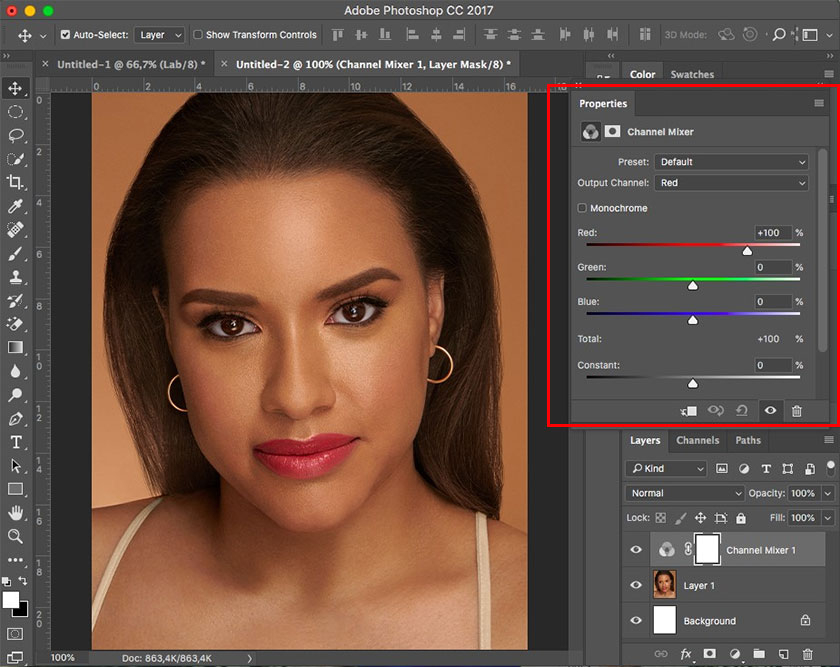
Task: Enable the Monochrome checkbox
Action: click(x=582, y=208)
